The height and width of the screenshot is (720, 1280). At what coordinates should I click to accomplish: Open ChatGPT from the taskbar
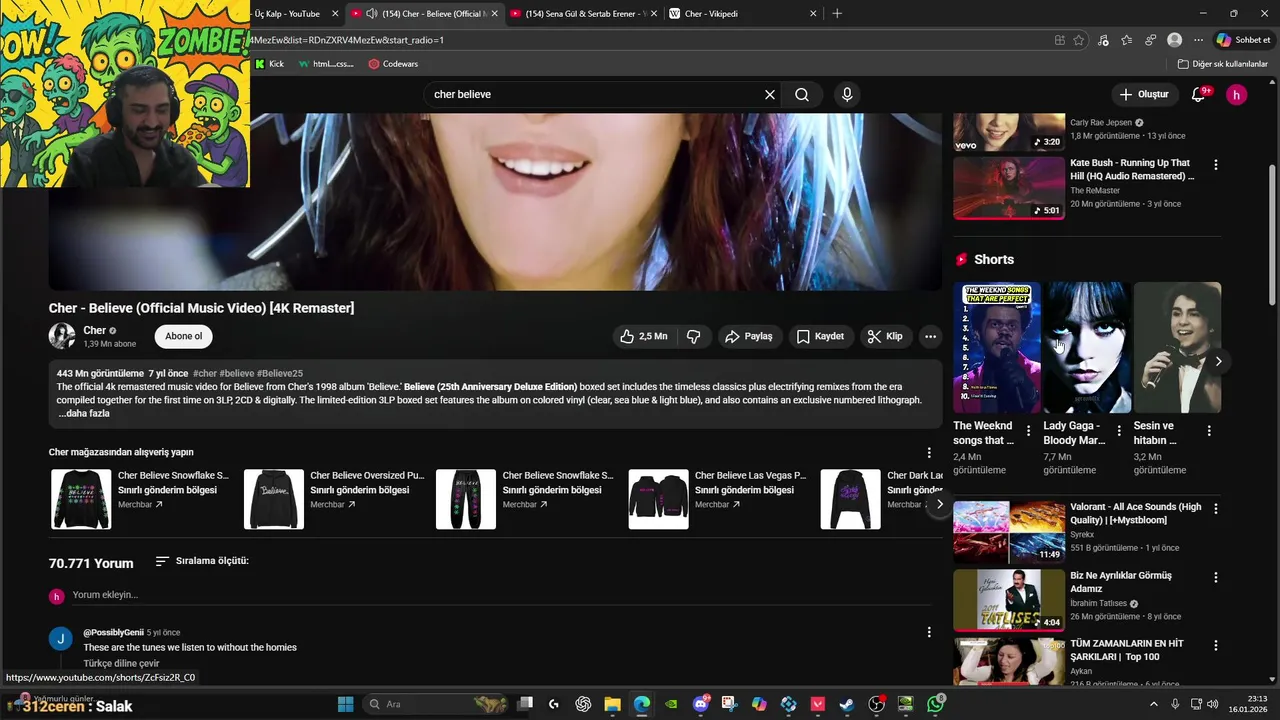coord(583,704)
